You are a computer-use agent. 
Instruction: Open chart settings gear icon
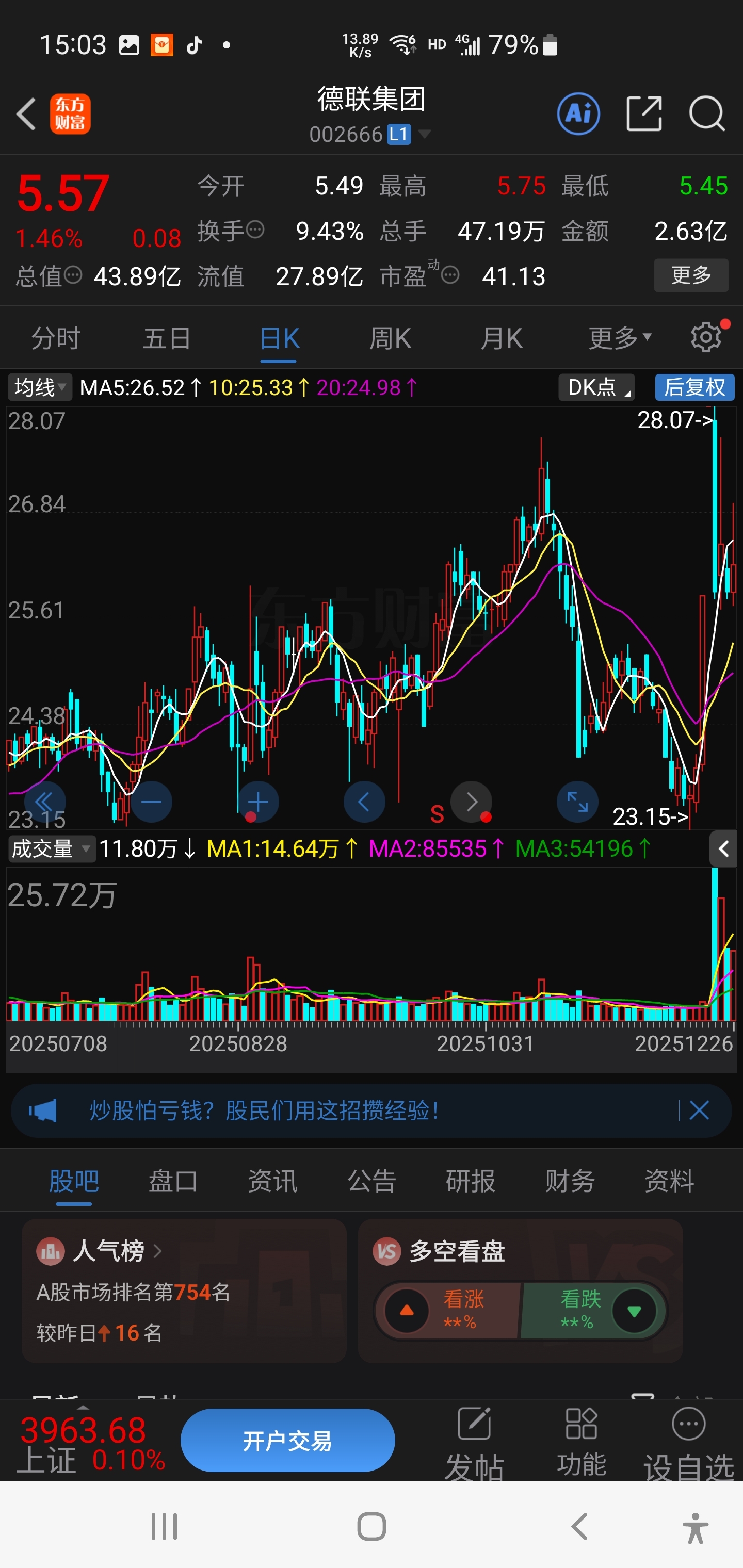pyautogui.click(x=706, y=337)
